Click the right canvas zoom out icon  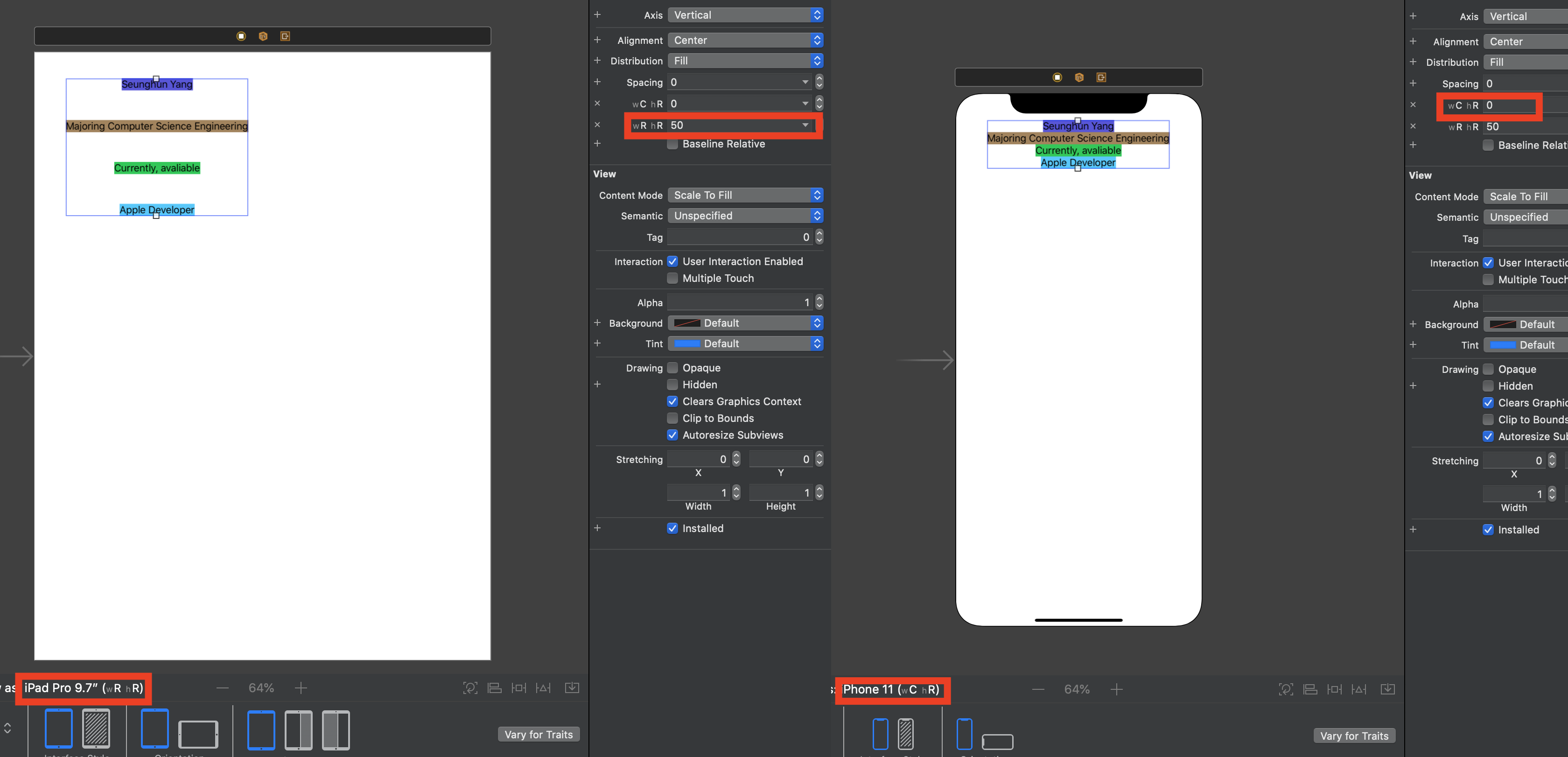1038,689
